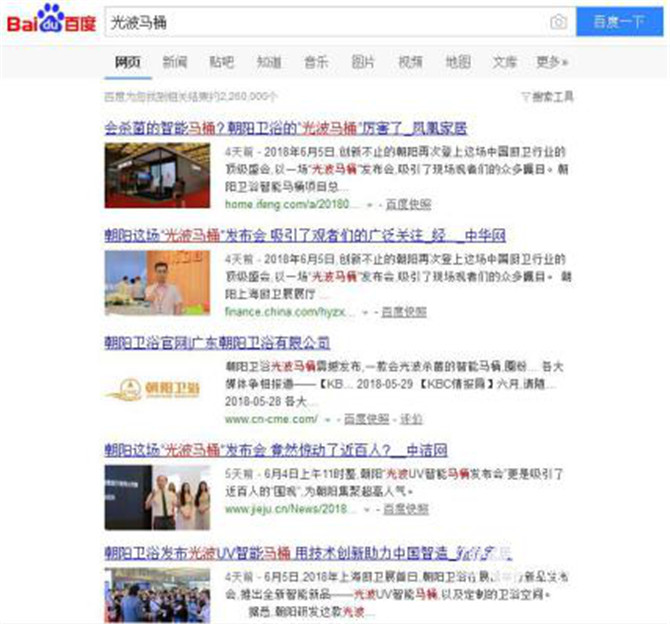Open the 地图 tab
670x624 pixels.
click(x=458, y=62)
